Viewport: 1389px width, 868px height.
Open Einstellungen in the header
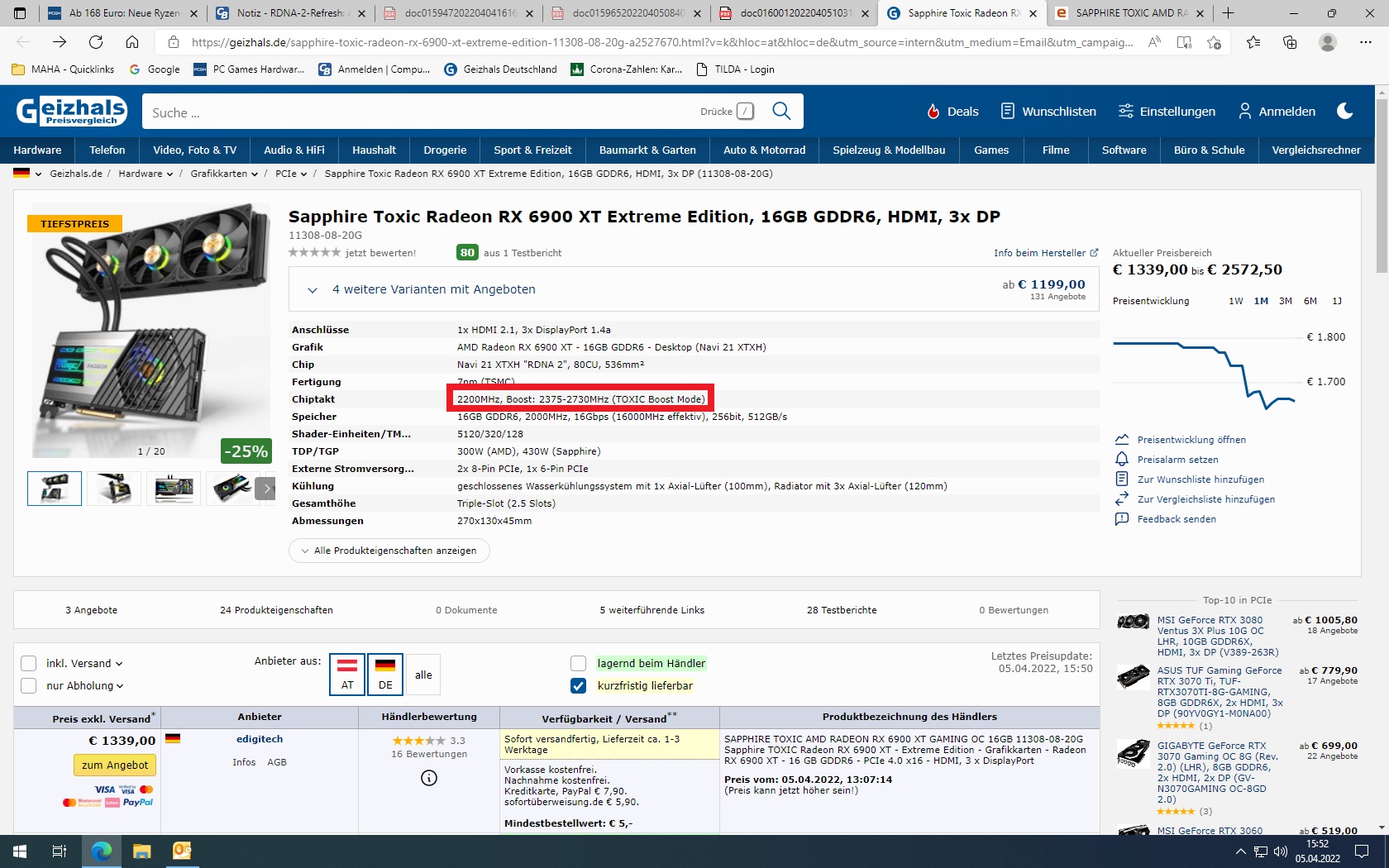click(x=1167, y=111)
